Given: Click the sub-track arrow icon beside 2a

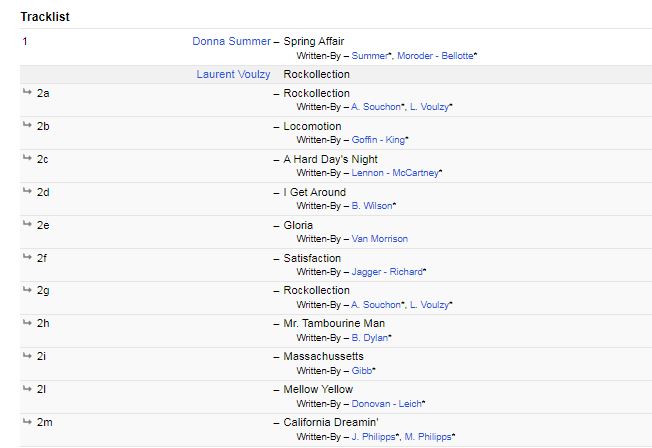Looking at the screenshot, I should 27,93.
